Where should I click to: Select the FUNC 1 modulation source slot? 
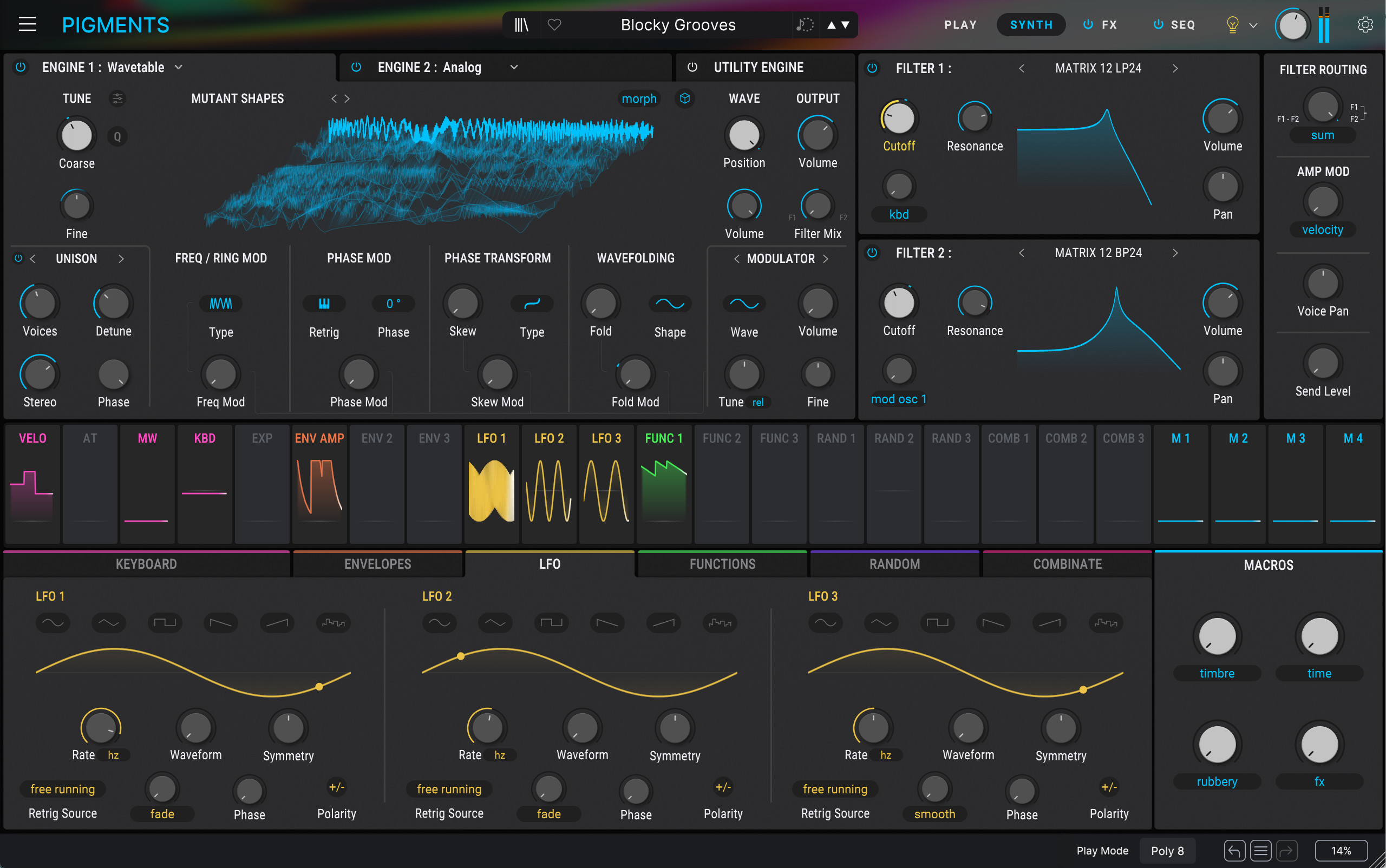tap(663, 484)
